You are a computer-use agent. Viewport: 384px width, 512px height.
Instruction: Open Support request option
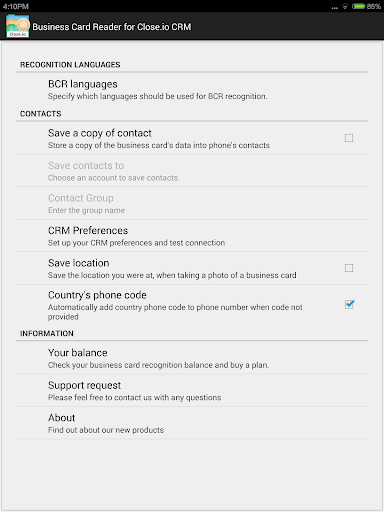(192, 391)
